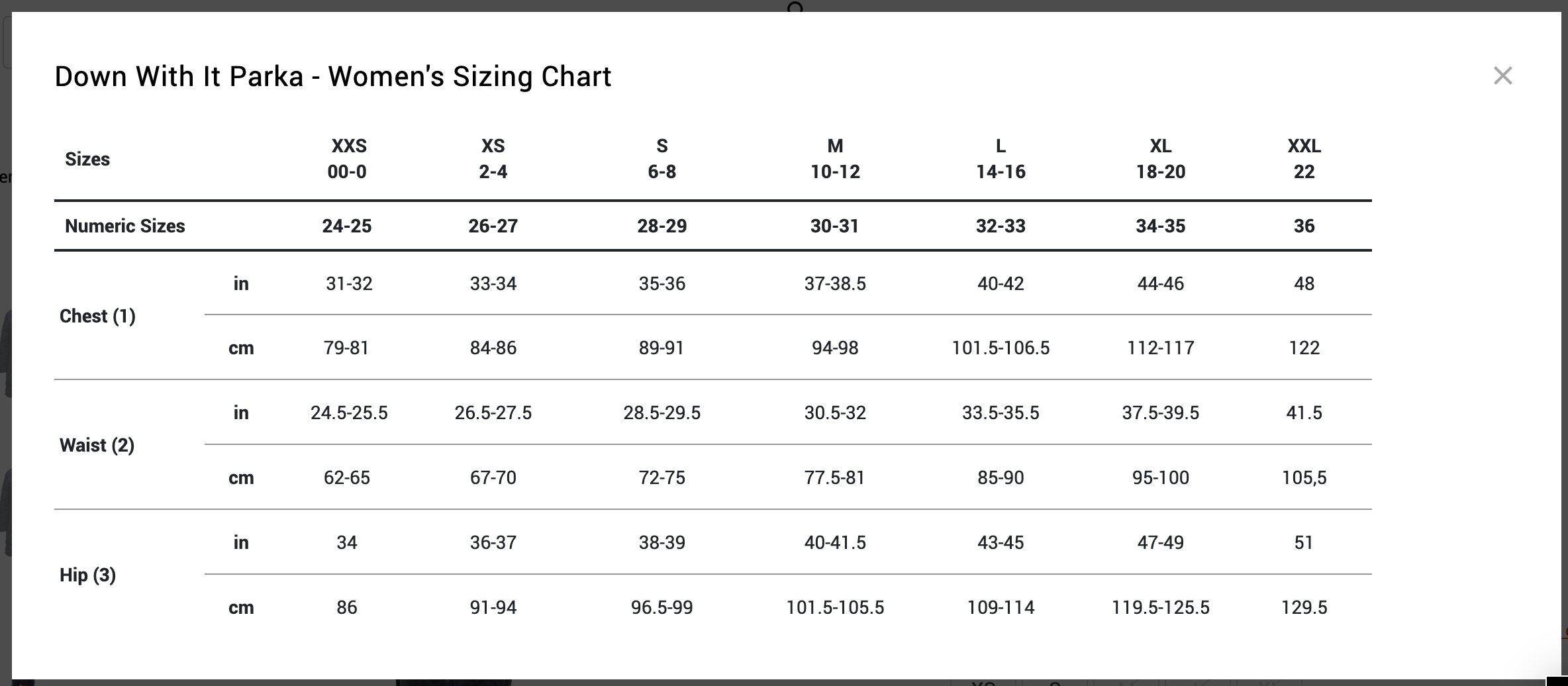Image resolution: width=1568 pixels, height=686 pixels.
Task: Select the hip inches value 47-49
Action: click(x=1161, y=543)
